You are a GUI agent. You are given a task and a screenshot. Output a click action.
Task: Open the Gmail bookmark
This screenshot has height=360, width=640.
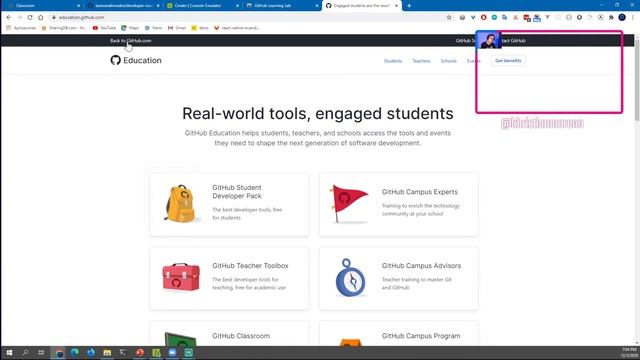click(177, 28)
